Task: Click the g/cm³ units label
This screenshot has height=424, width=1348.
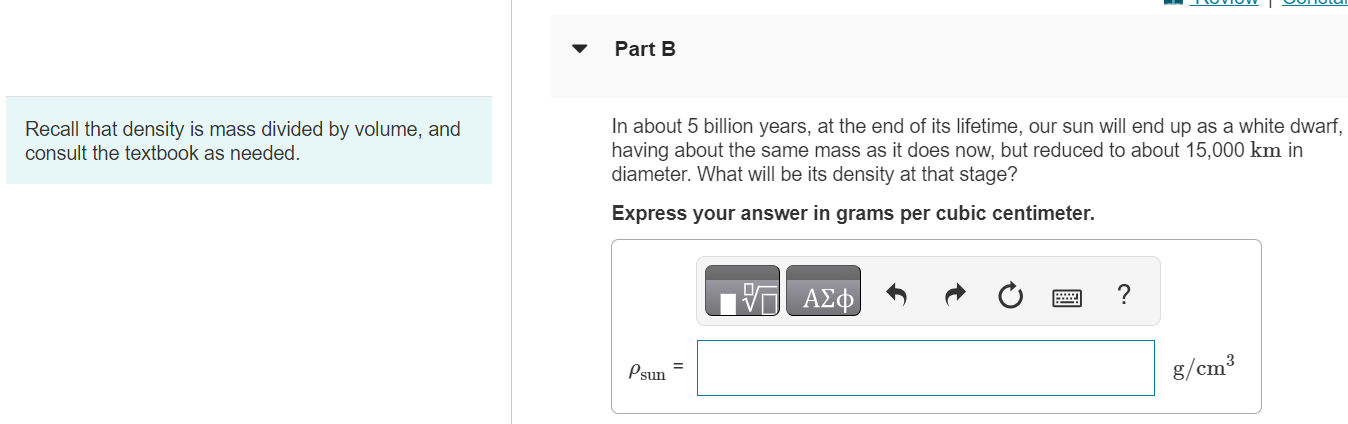Action: point(1204,367)
